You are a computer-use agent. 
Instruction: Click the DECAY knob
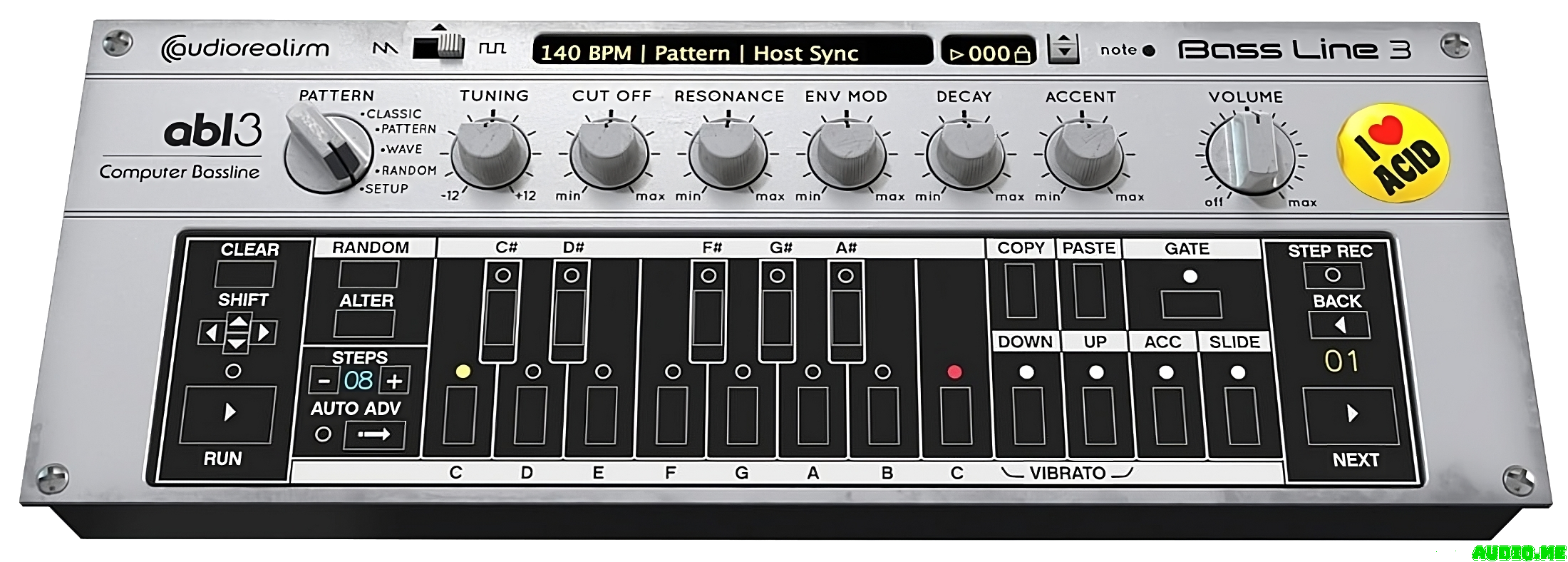click(x=965, y=153)
